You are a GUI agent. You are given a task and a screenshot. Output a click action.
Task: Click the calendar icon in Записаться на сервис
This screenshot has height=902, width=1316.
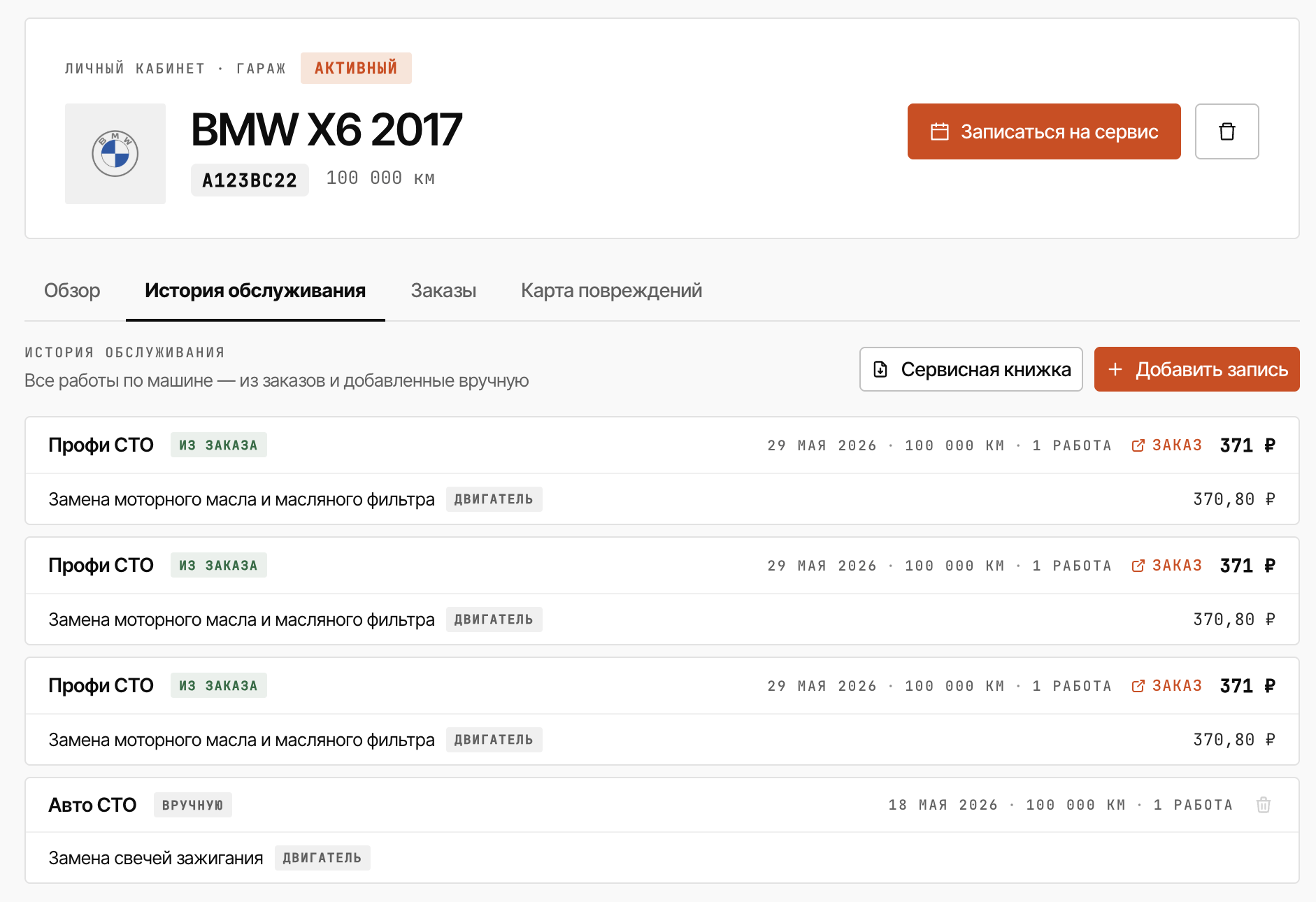[x=940, y=131]
